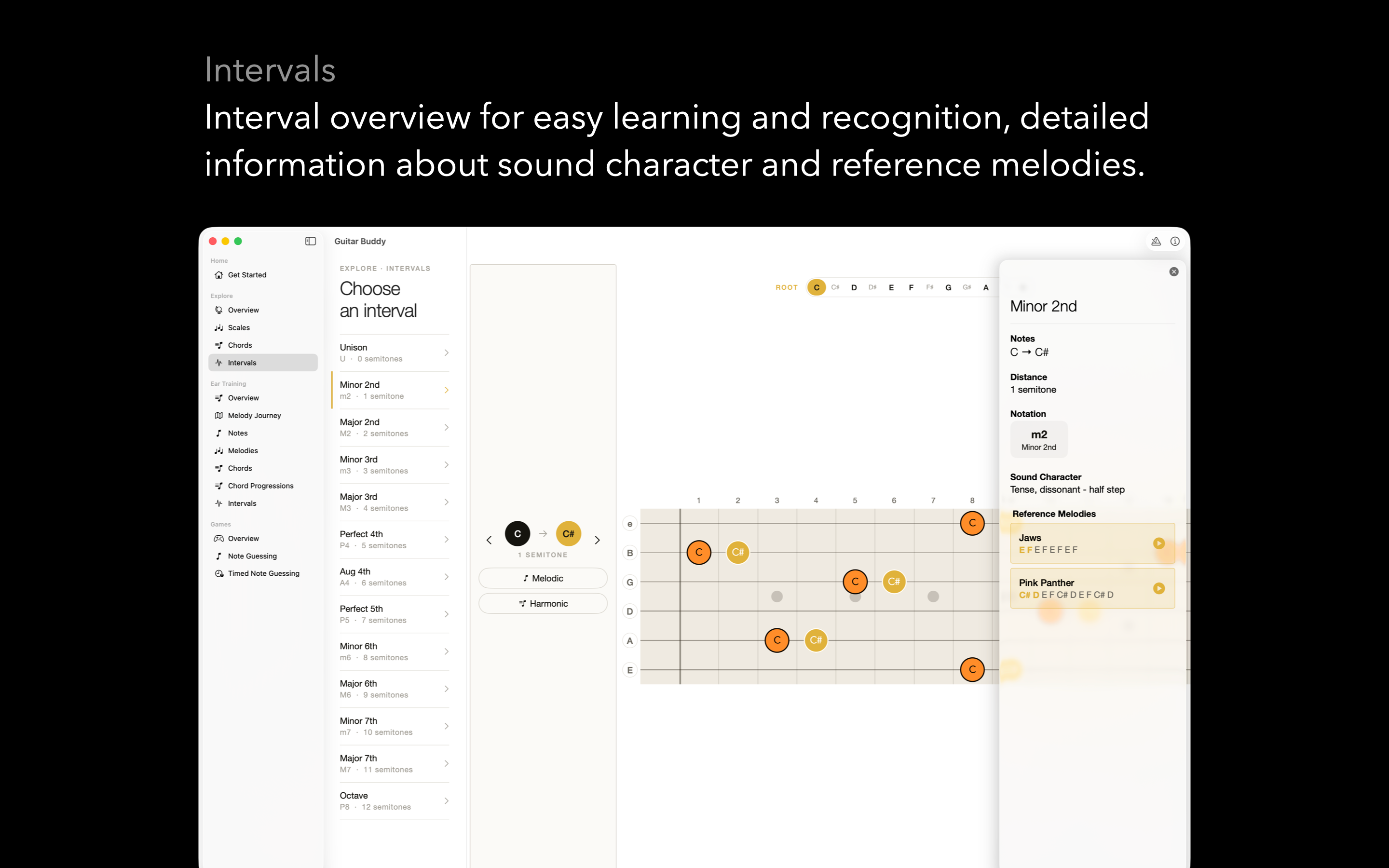Expand Perfect 5th row chevron
1389x868 pixels.
pos(447,614)
